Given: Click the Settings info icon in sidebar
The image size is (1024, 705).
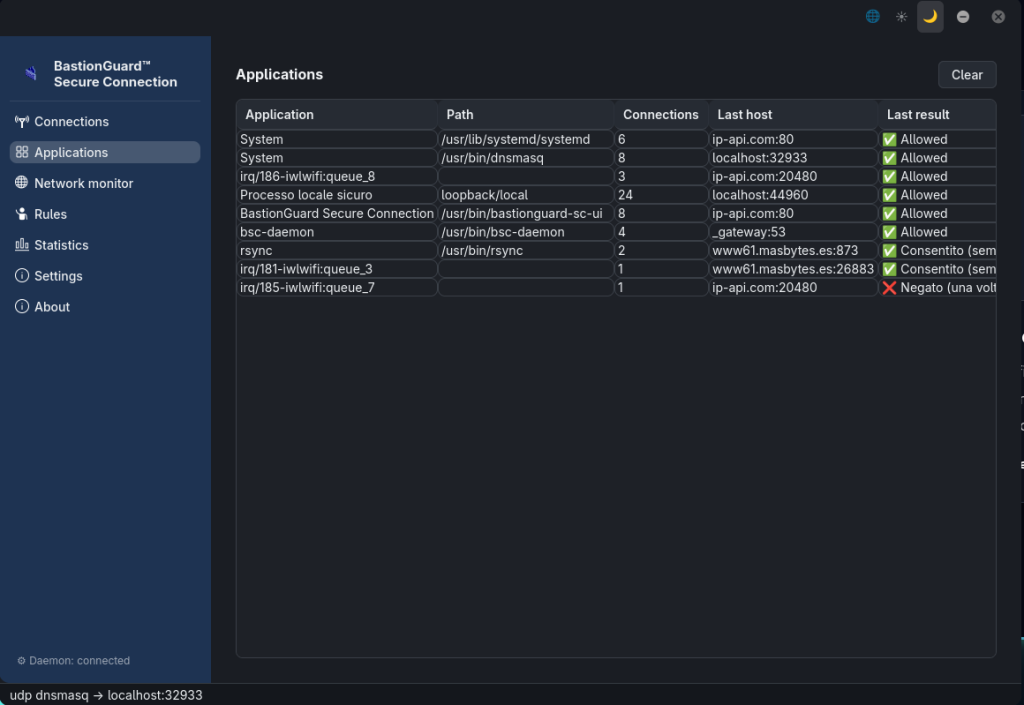Looking at the screenshot, I should [22, 275].
